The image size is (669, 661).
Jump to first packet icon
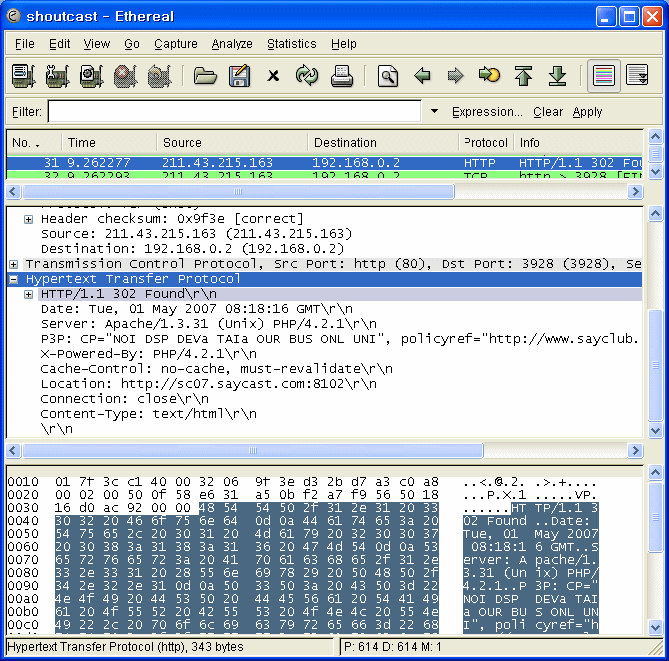tap(524, 76)
